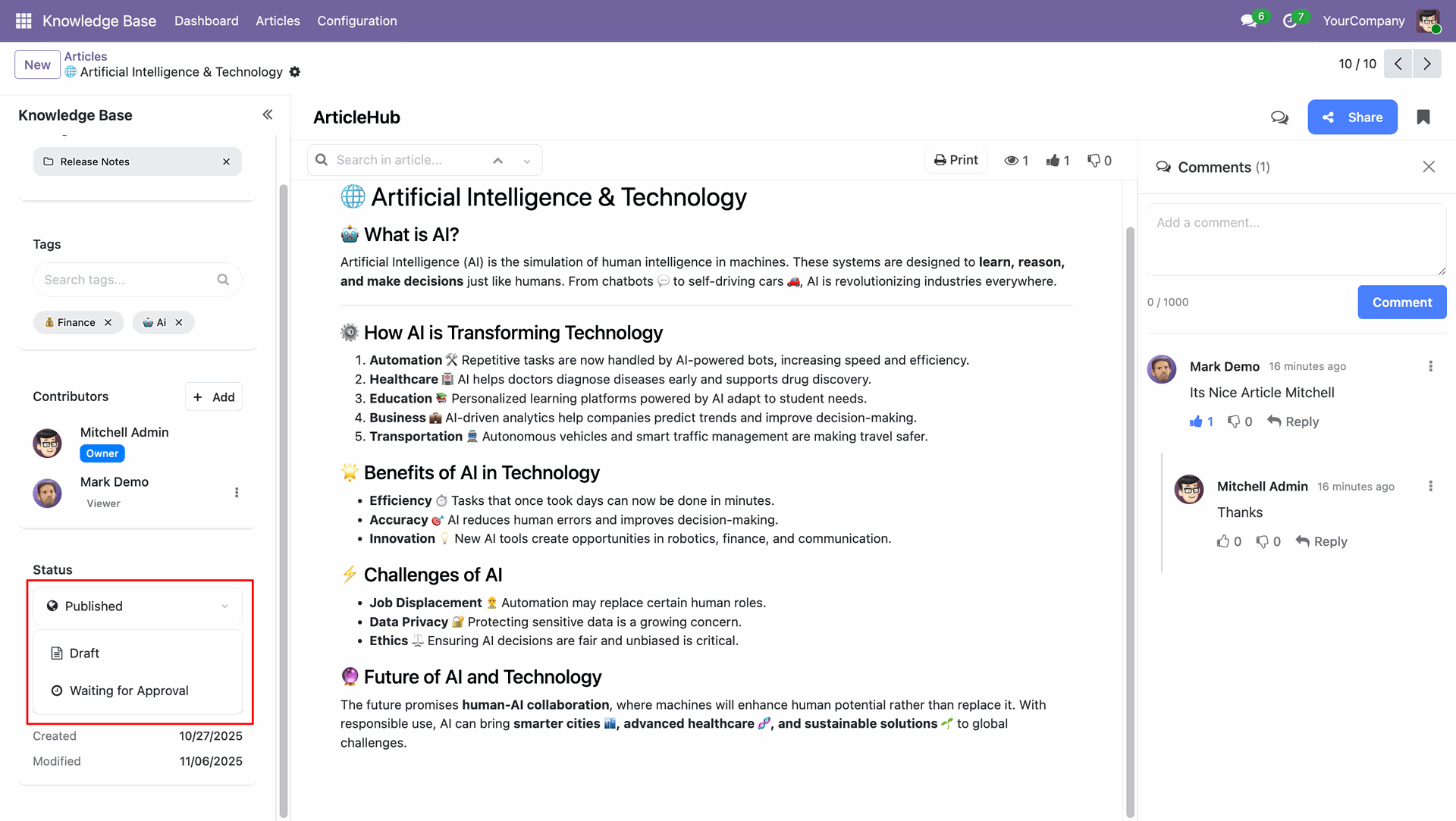
Task: Click the chat messages icon in navbar
Action: 1249,20
